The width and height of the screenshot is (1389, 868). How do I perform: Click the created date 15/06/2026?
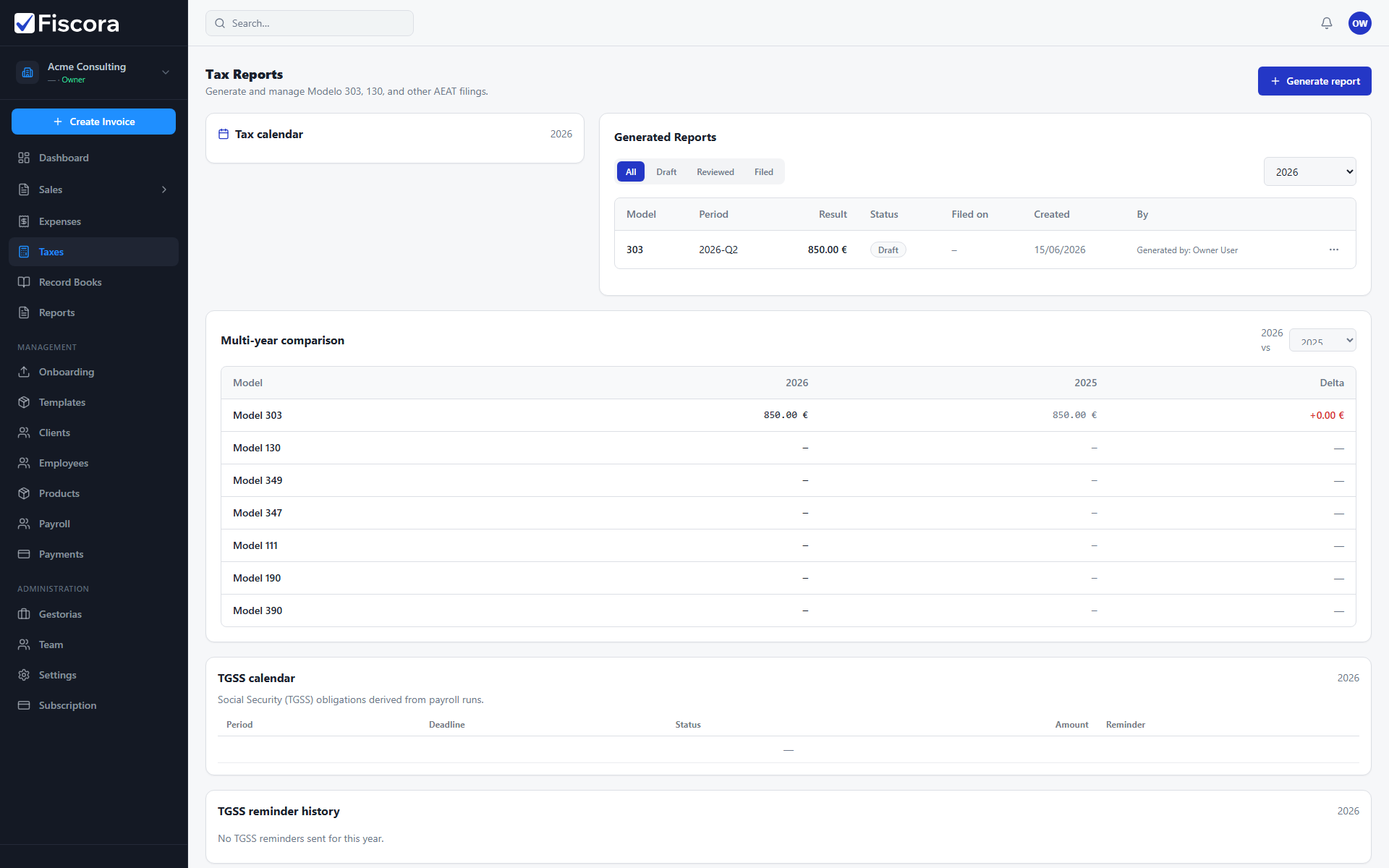tap(1060, 250)
